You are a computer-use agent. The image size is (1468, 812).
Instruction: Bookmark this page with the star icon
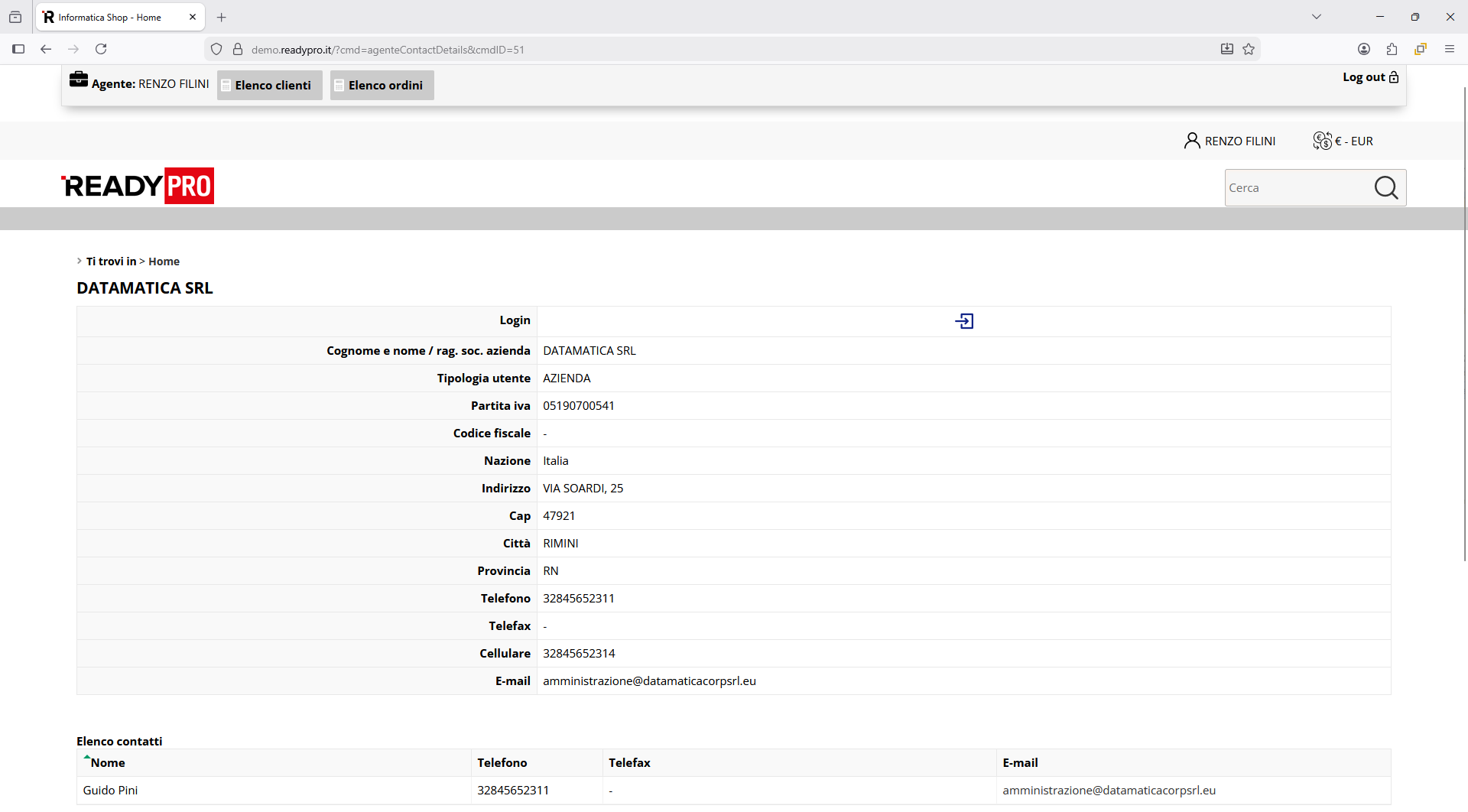point(1249,49)
